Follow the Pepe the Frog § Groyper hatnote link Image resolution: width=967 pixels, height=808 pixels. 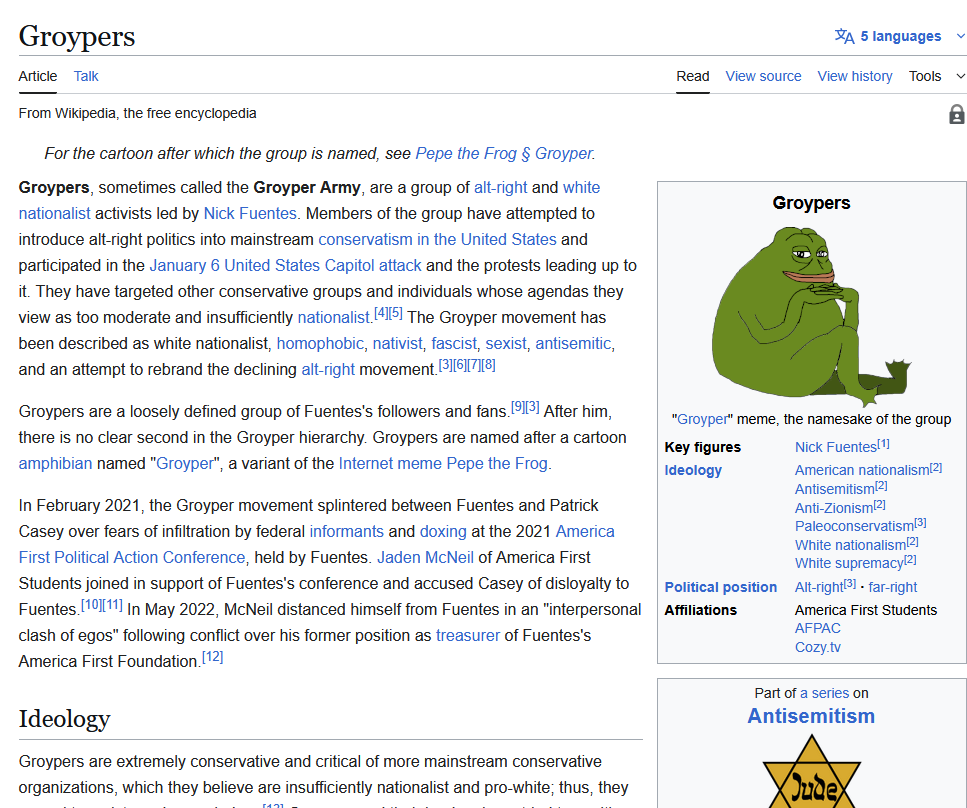tap(504, 154)
